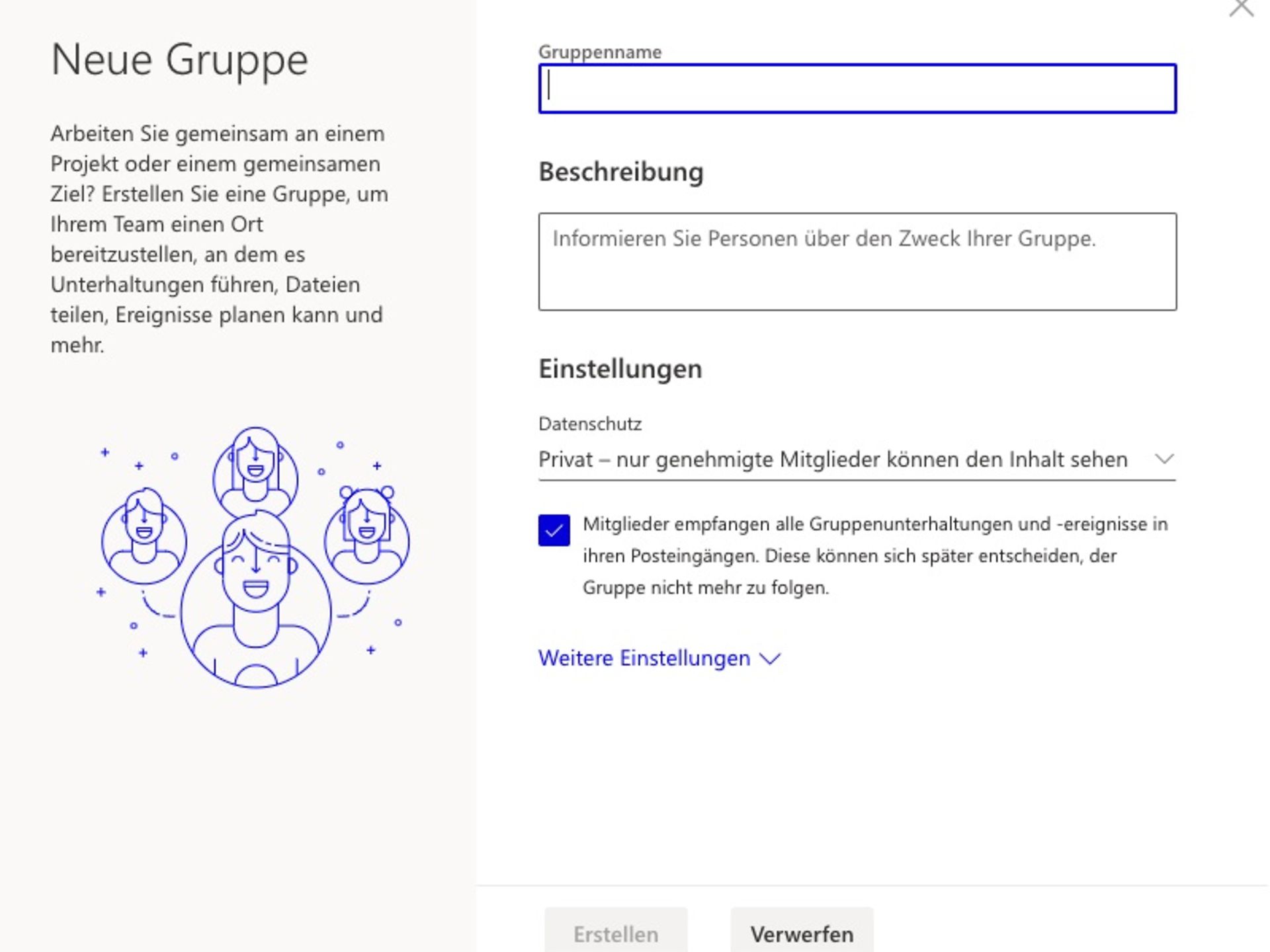Click the dropdown arrow next to Privat
1270x952 pixels.
pos(1166,459)
